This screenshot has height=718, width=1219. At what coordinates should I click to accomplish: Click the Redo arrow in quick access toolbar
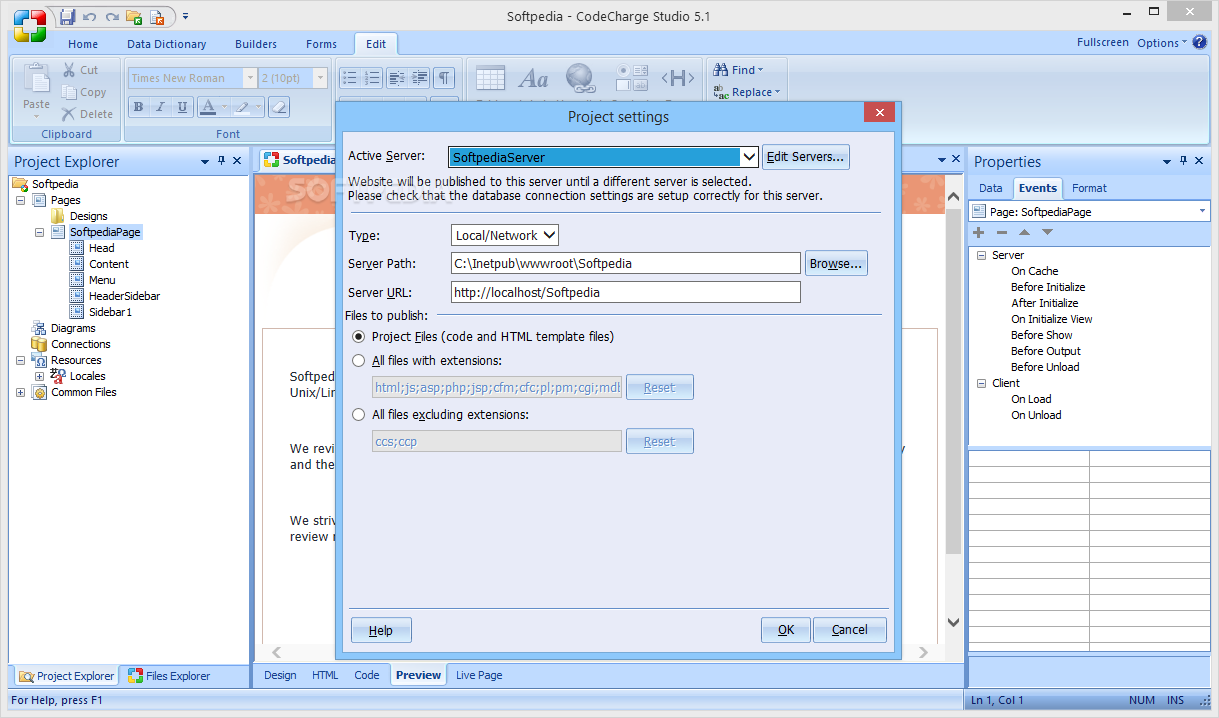point(112,17)
